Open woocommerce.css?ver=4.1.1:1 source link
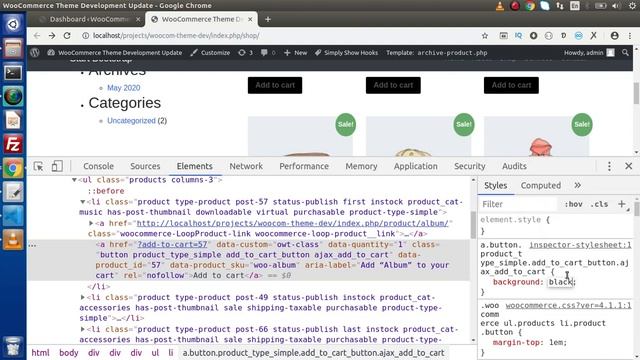 568,305
